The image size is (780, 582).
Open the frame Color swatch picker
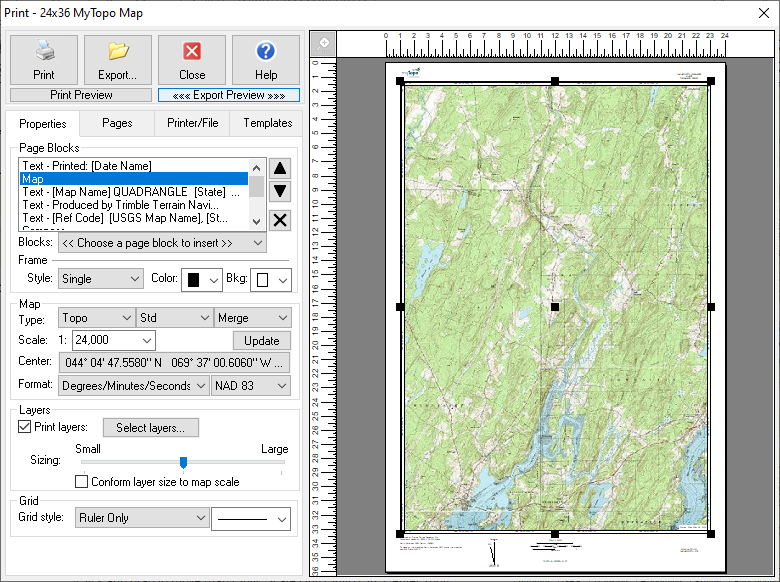pyautogui.click(x=201, y=280)
